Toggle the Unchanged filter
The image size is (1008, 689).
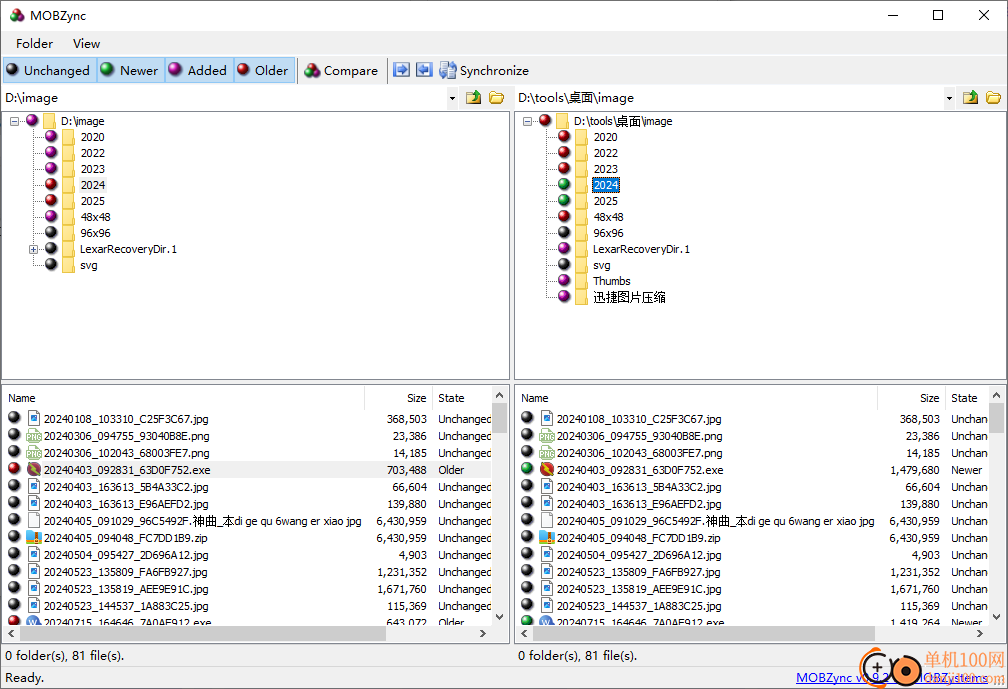[x=50, y=70]
